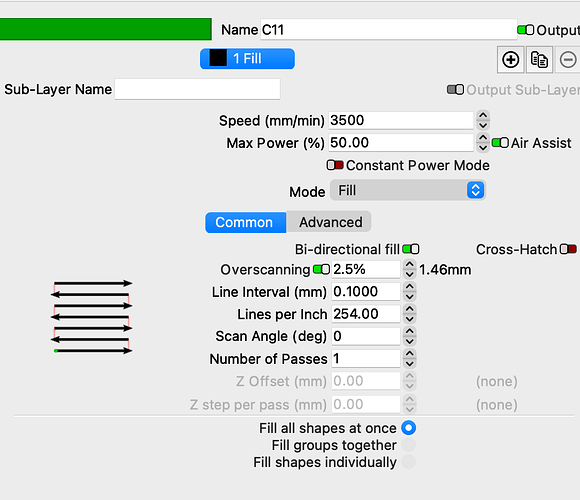
Task: Toggle the Air Assist switch
Action: (x=500, y=143)
